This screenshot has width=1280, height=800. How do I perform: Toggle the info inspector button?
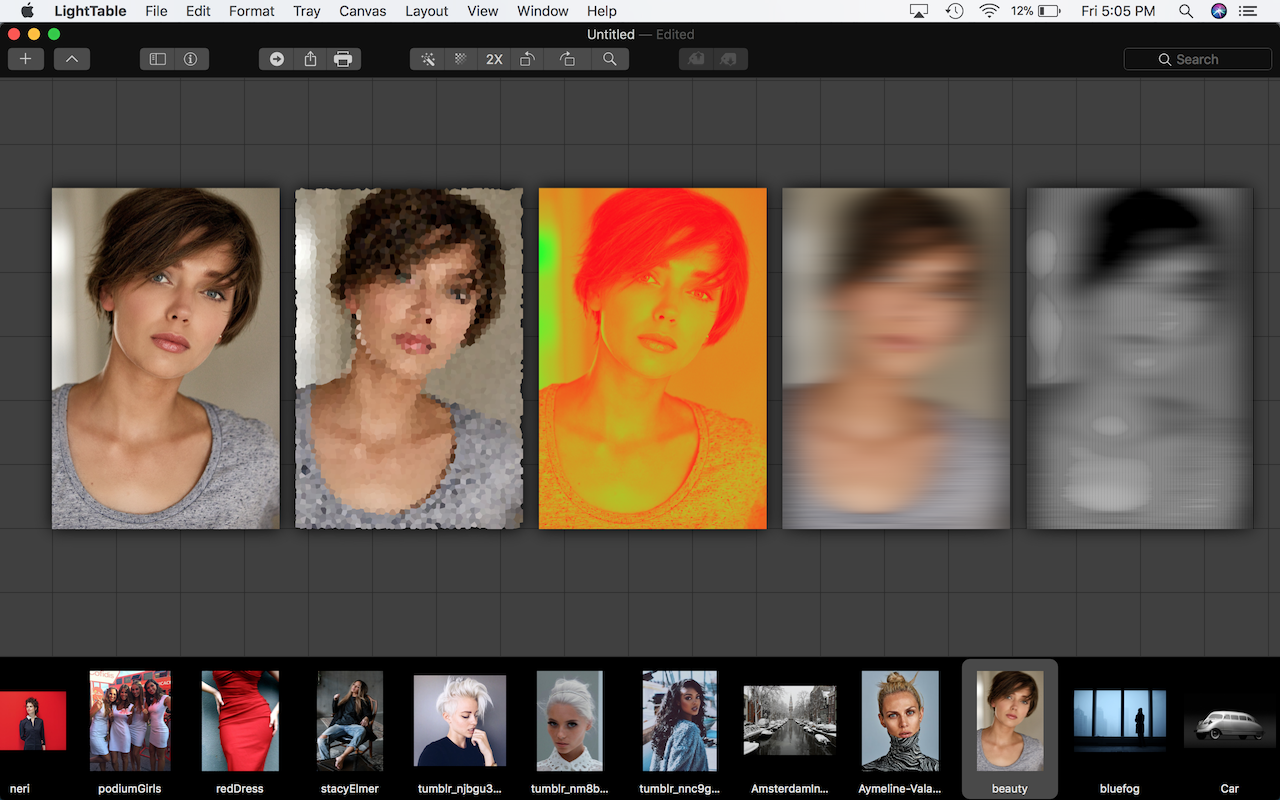pos(190,59)
